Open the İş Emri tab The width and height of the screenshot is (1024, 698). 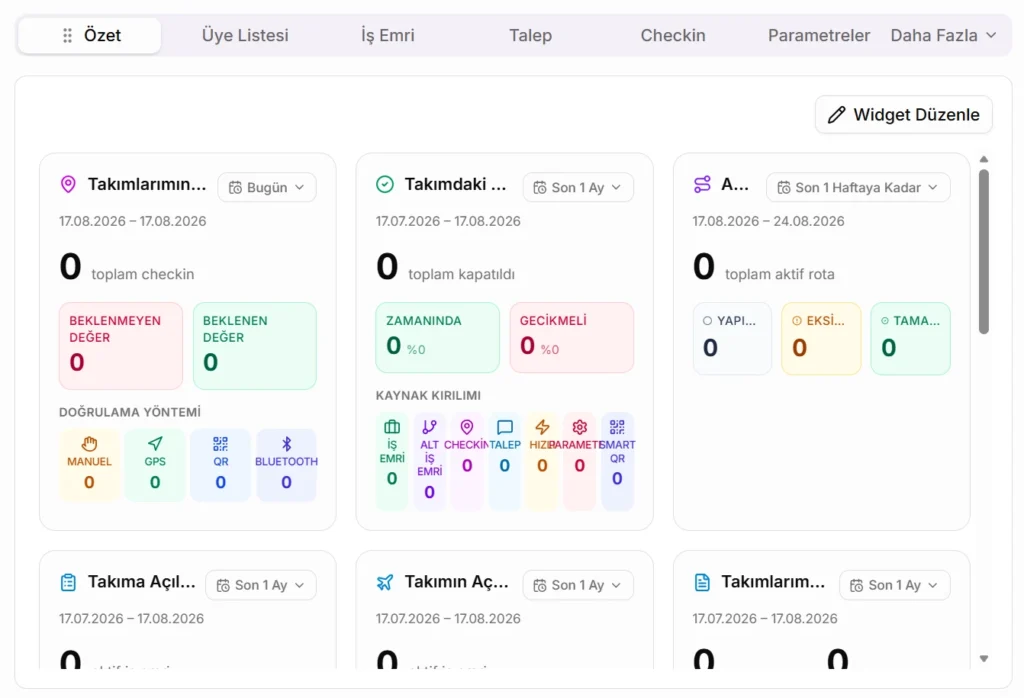point(387,35)
